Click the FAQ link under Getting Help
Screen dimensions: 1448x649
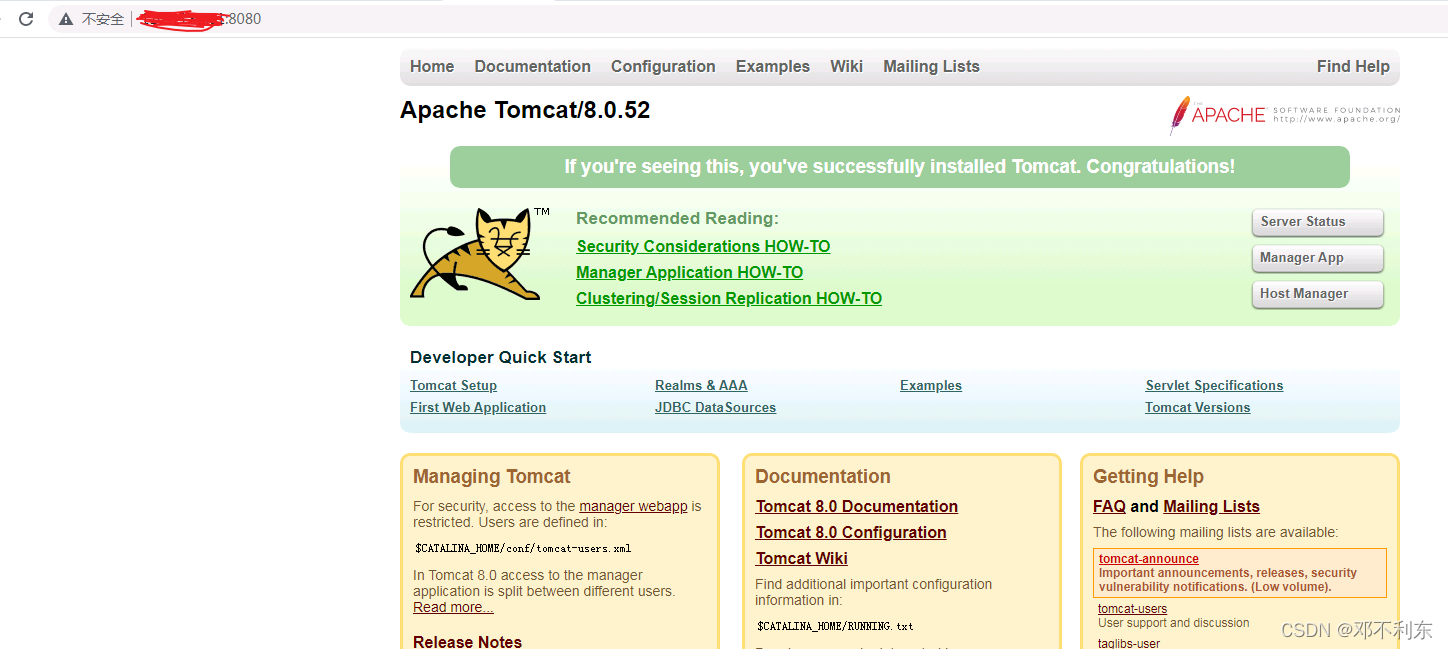pos(1109,507)
